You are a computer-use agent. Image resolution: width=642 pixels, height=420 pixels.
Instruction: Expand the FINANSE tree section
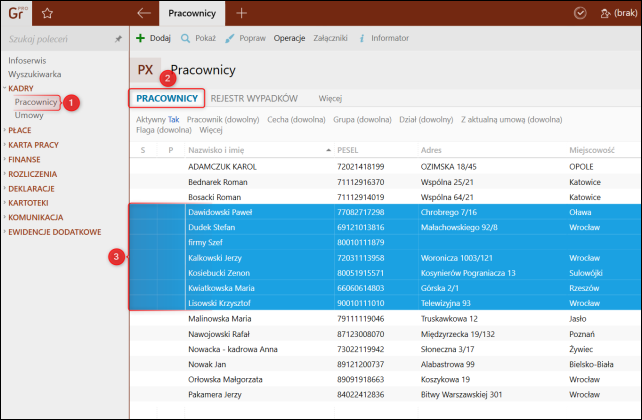(x=24, y=158)
